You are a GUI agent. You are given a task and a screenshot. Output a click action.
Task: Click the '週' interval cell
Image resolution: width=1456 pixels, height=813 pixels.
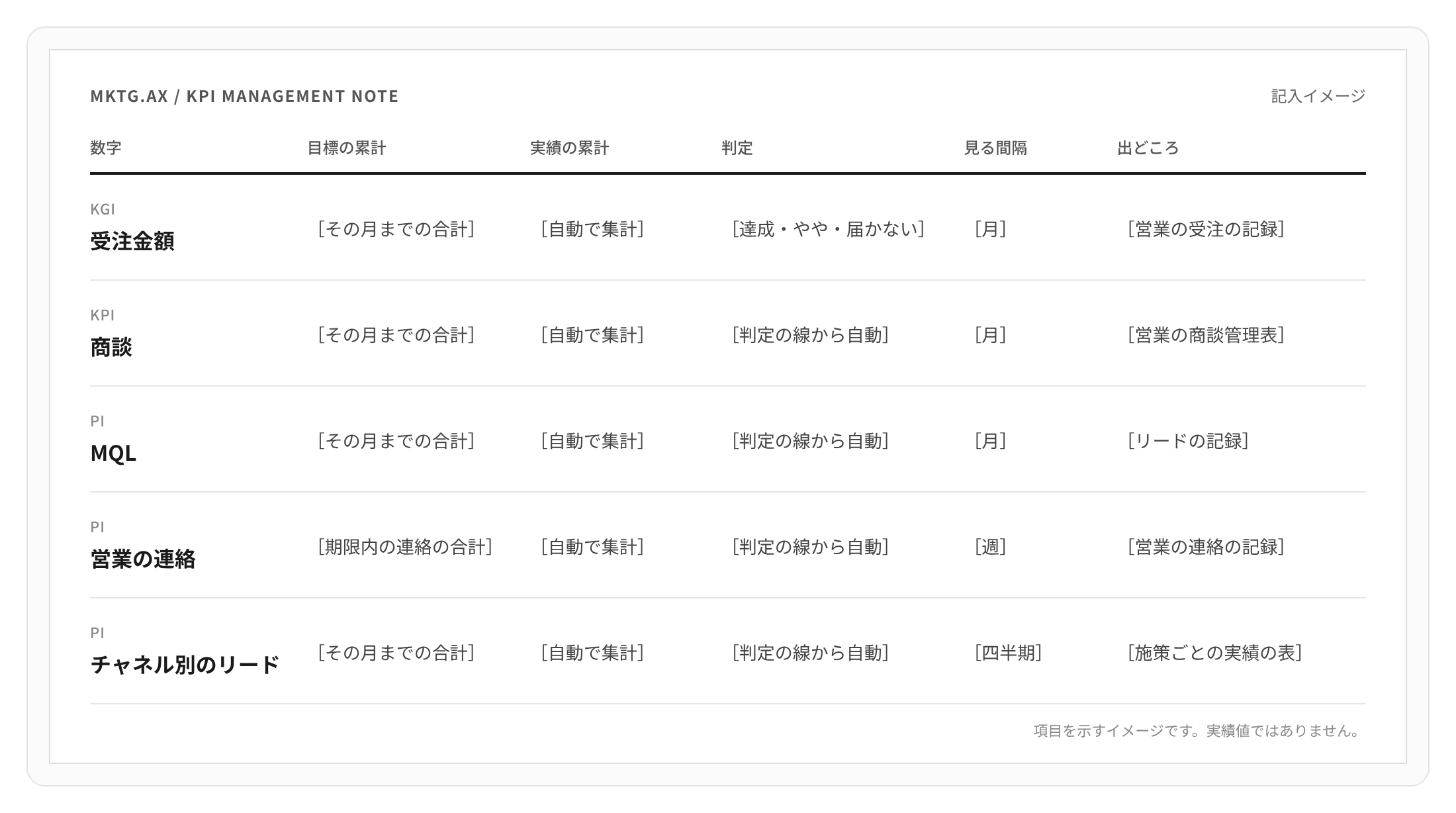point(990,547)
